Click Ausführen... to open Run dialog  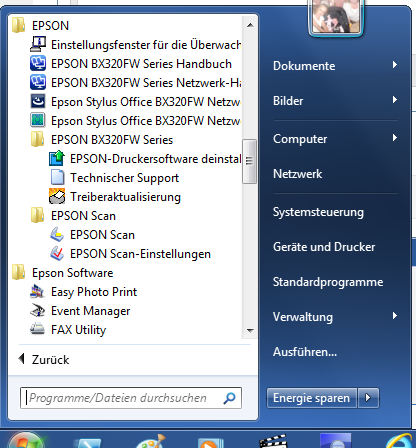point(305,352)
